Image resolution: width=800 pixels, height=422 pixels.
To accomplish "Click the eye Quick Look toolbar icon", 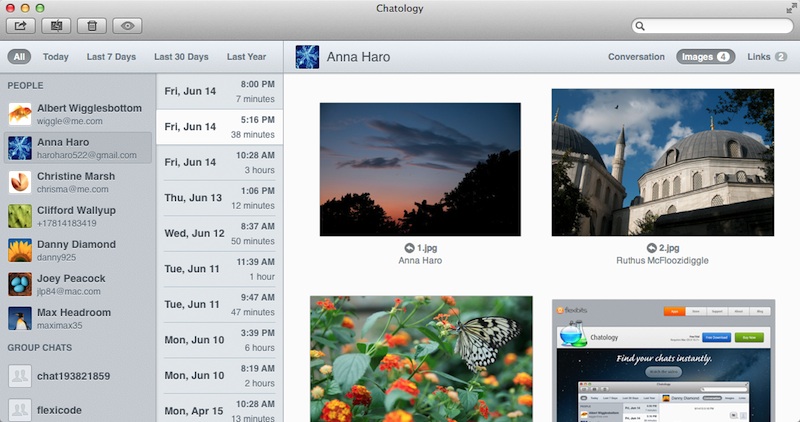I will [x=128, y=26].
